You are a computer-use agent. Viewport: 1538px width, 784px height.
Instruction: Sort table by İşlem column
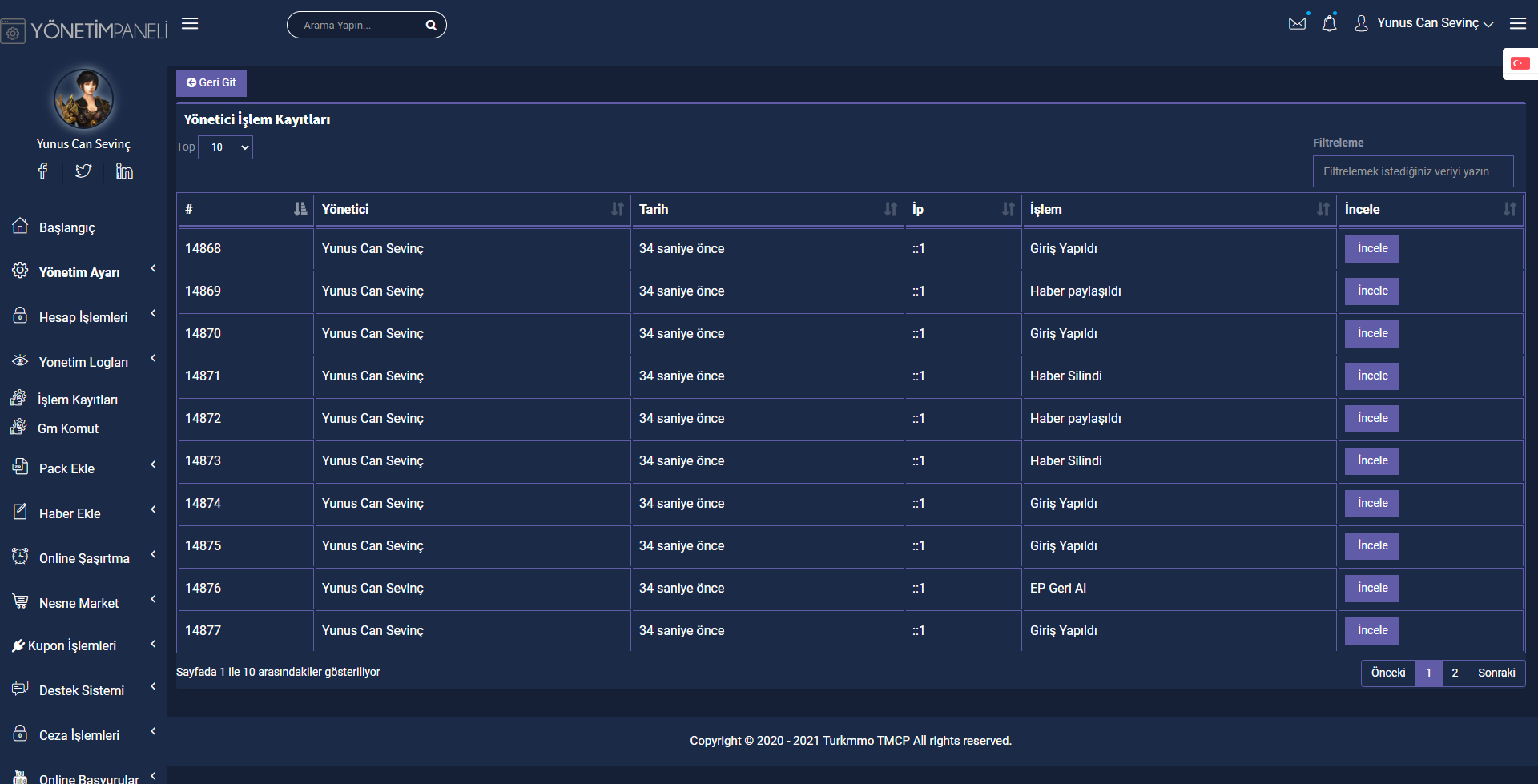click(1178, 209)
